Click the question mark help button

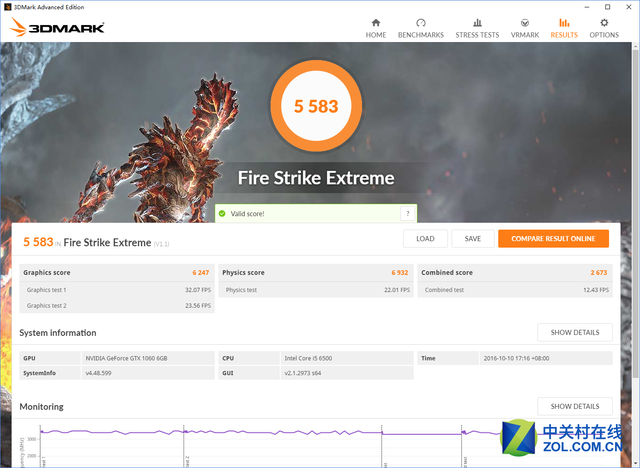407,214
